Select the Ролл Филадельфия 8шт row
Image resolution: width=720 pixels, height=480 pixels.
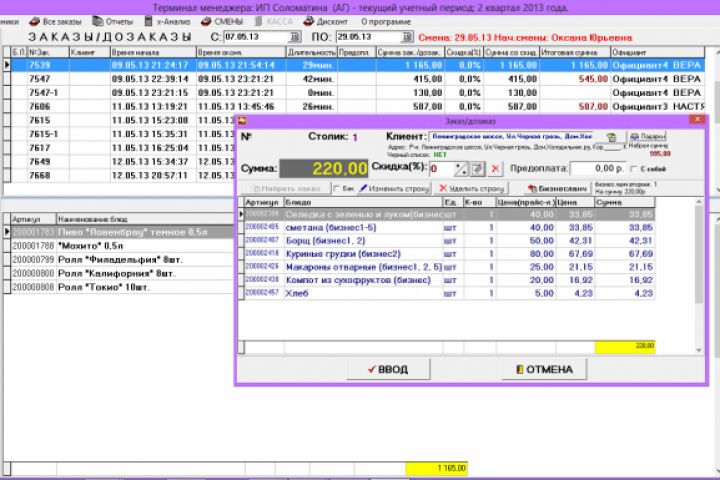tap(119, 260)
